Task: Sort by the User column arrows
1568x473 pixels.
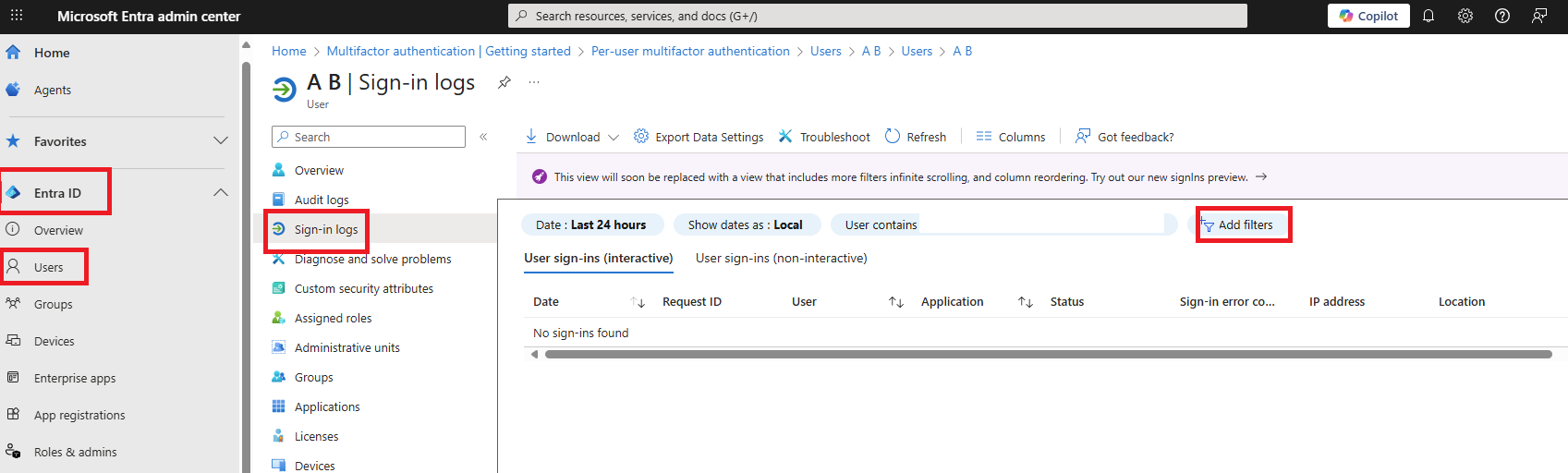Action: tap(896, 302)
